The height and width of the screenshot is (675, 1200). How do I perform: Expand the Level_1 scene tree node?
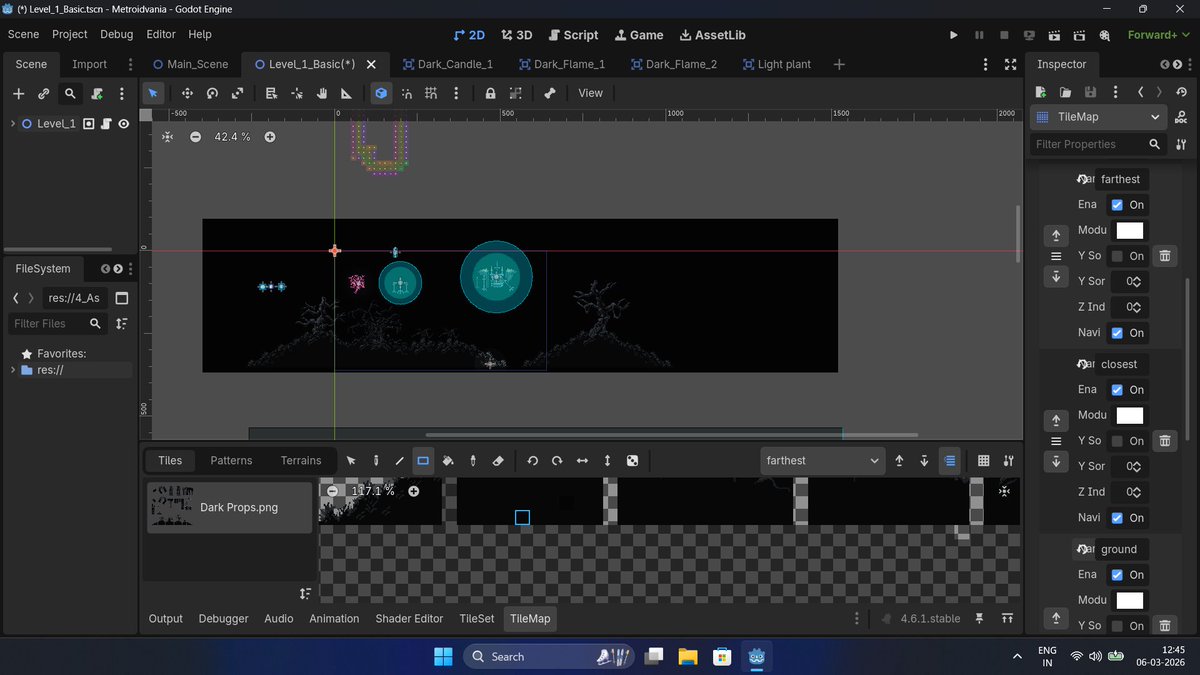click(x=13, y=124)
